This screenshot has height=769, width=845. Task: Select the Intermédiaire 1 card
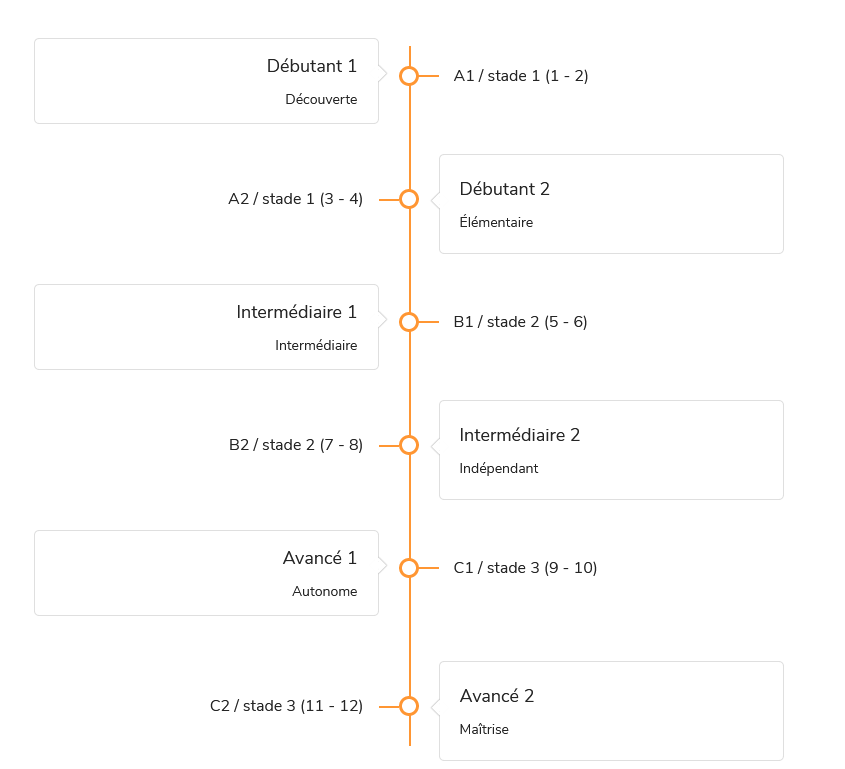click(x=206, y=327)
